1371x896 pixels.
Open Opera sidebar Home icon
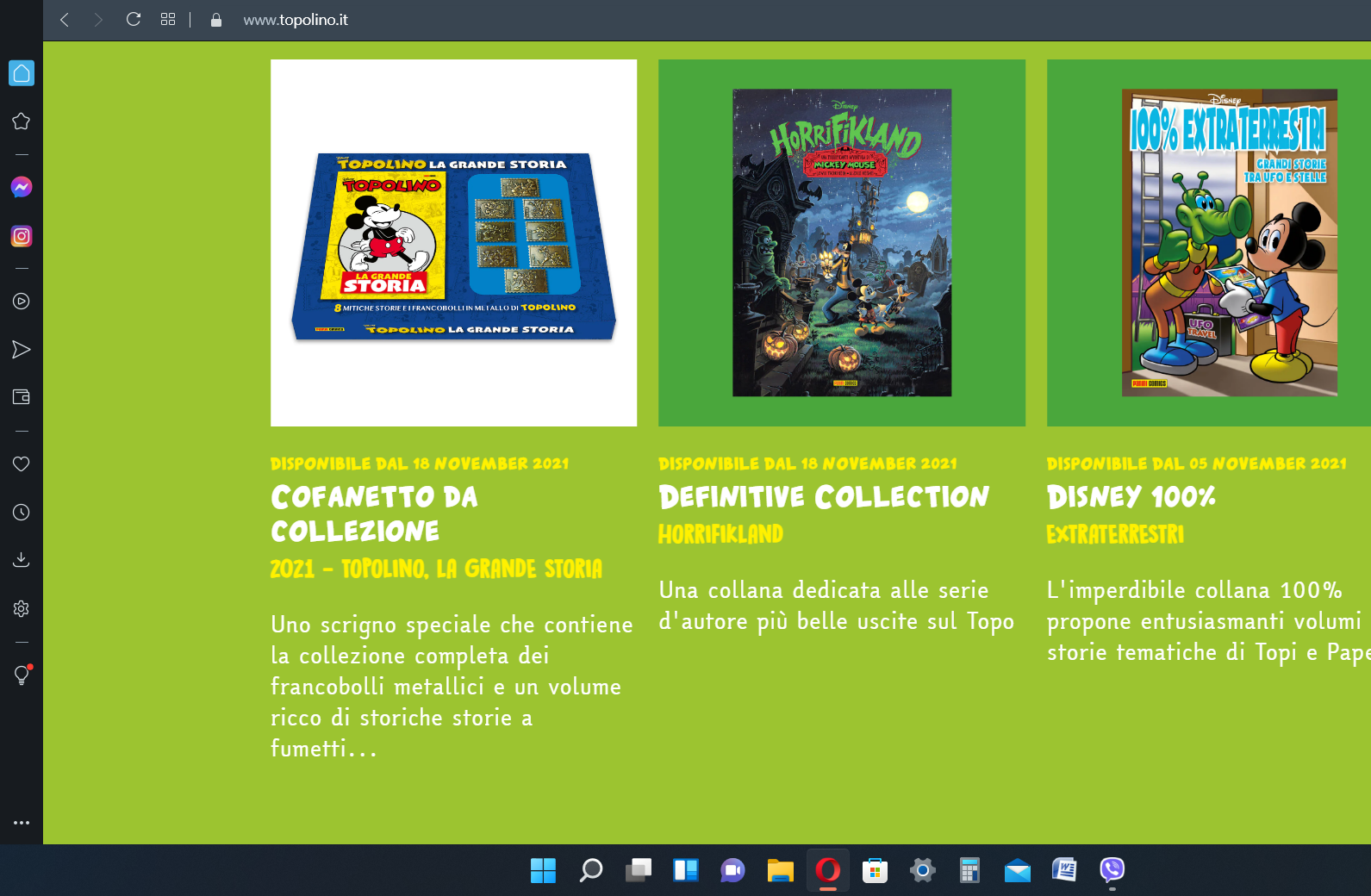point(22,73)
